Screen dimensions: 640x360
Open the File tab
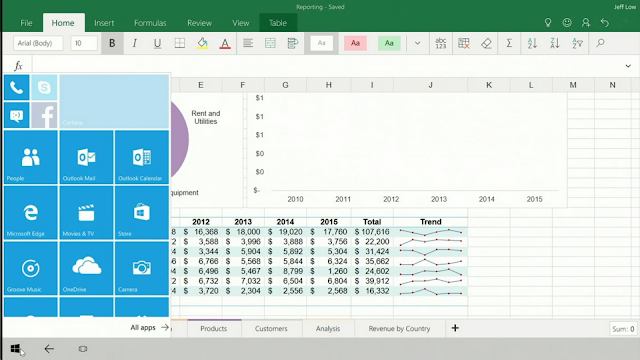26,23
